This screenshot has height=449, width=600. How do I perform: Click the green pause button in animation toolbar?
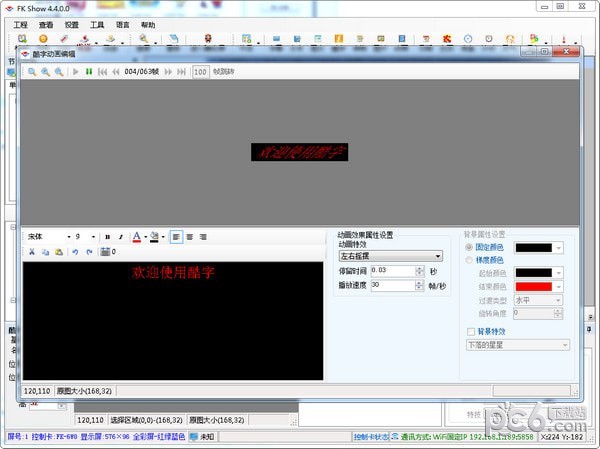pyautogui.click(x=88, y=72)
